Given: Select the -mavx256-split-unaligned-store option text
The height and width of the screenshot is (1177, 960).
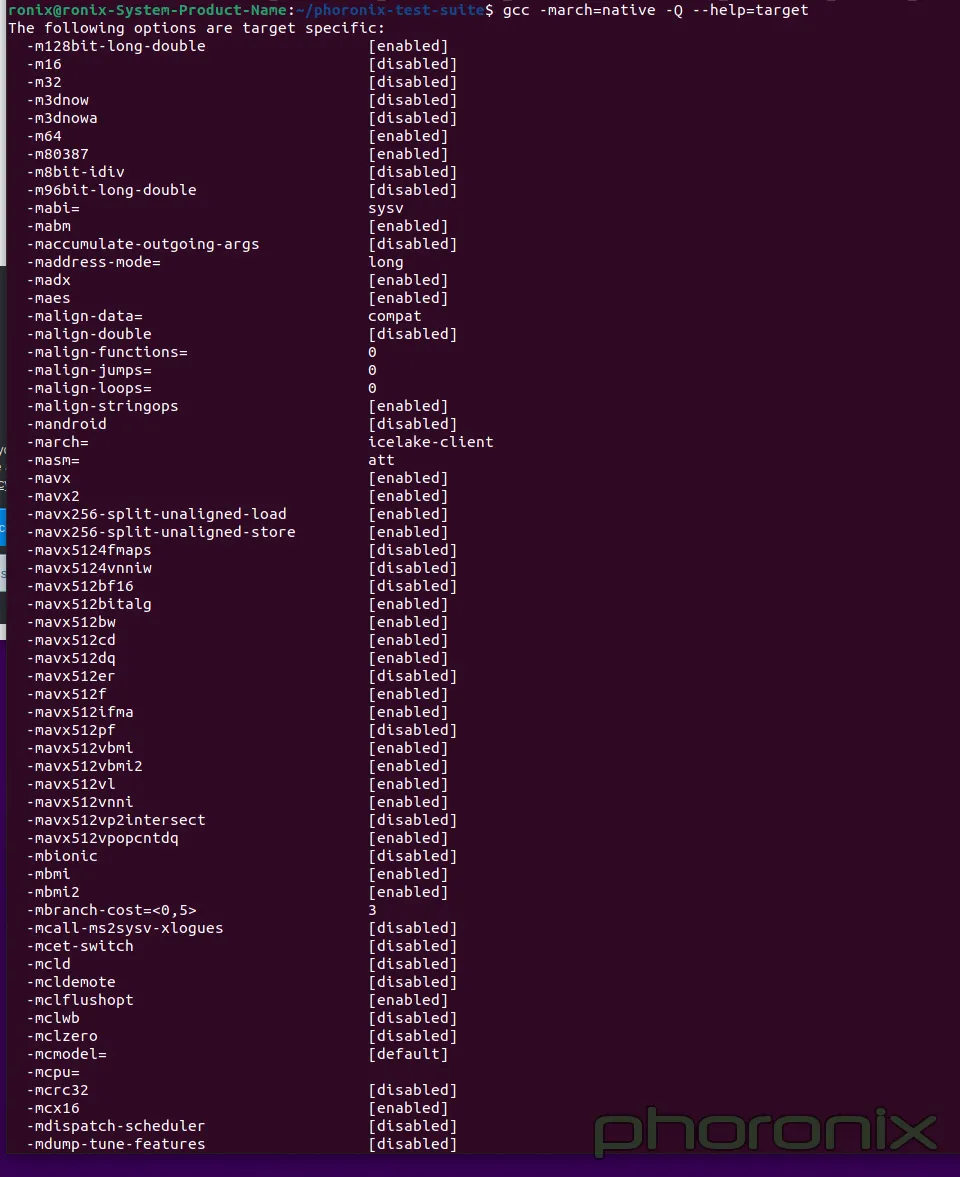Looking at the screenshot, I should point(161,532).
